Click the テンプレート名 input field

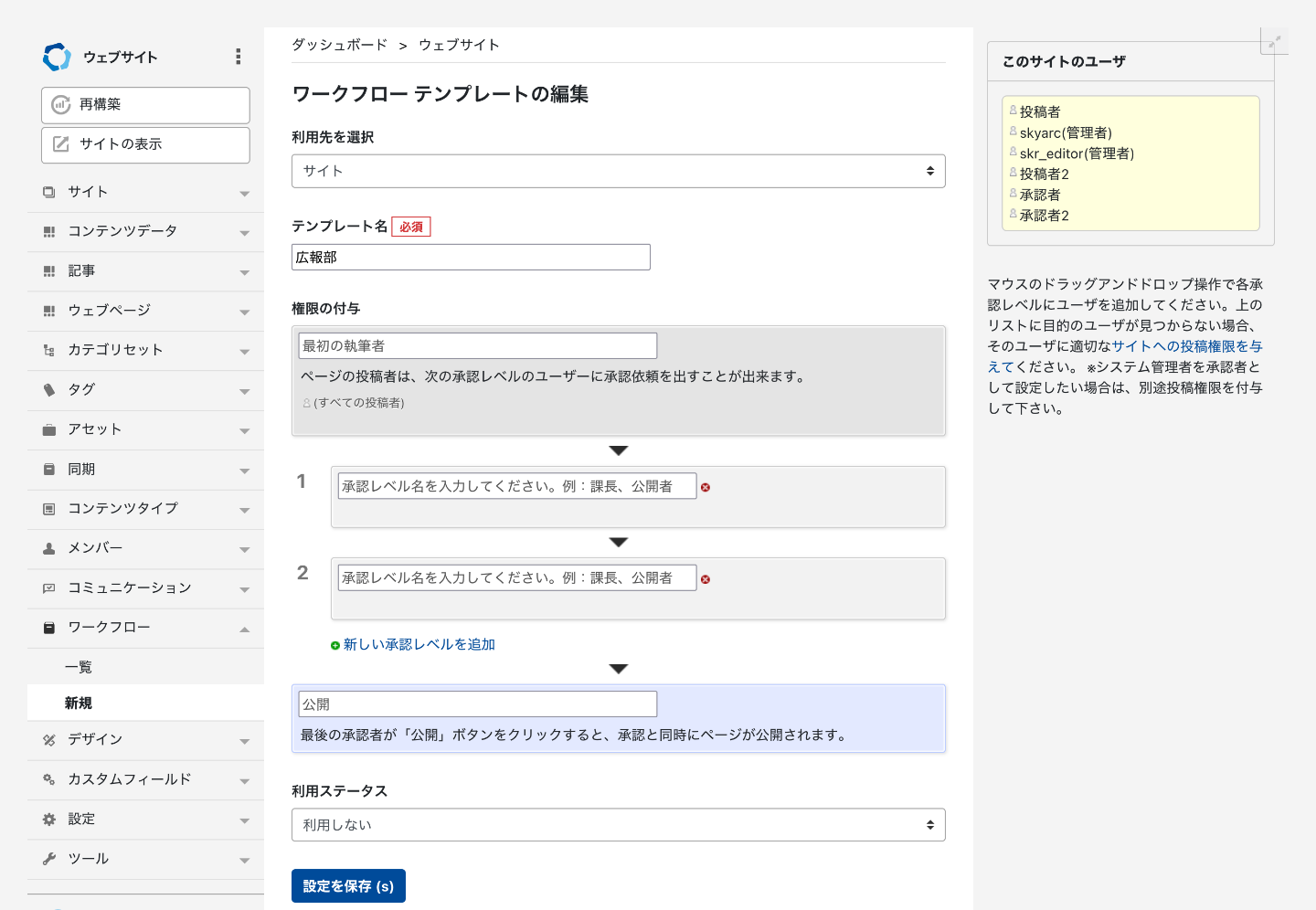pos(471,258)
